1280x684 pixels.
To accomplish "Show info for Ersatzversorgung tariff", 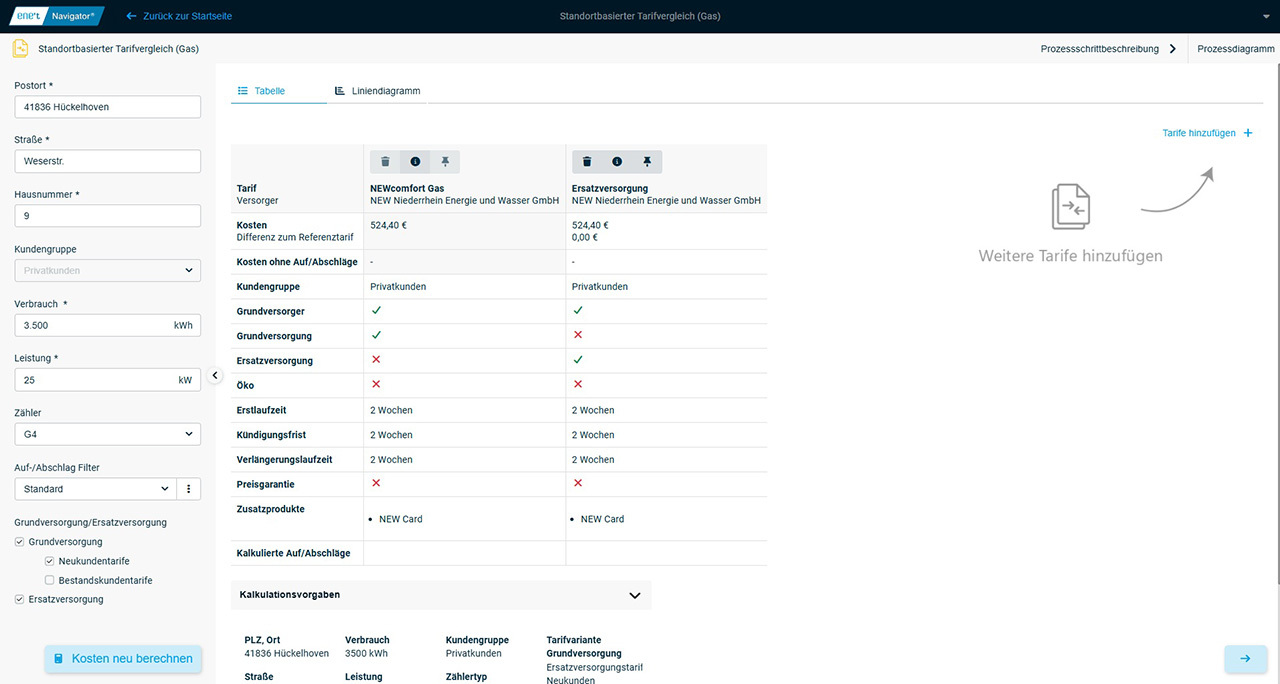I will click(617, 162).
